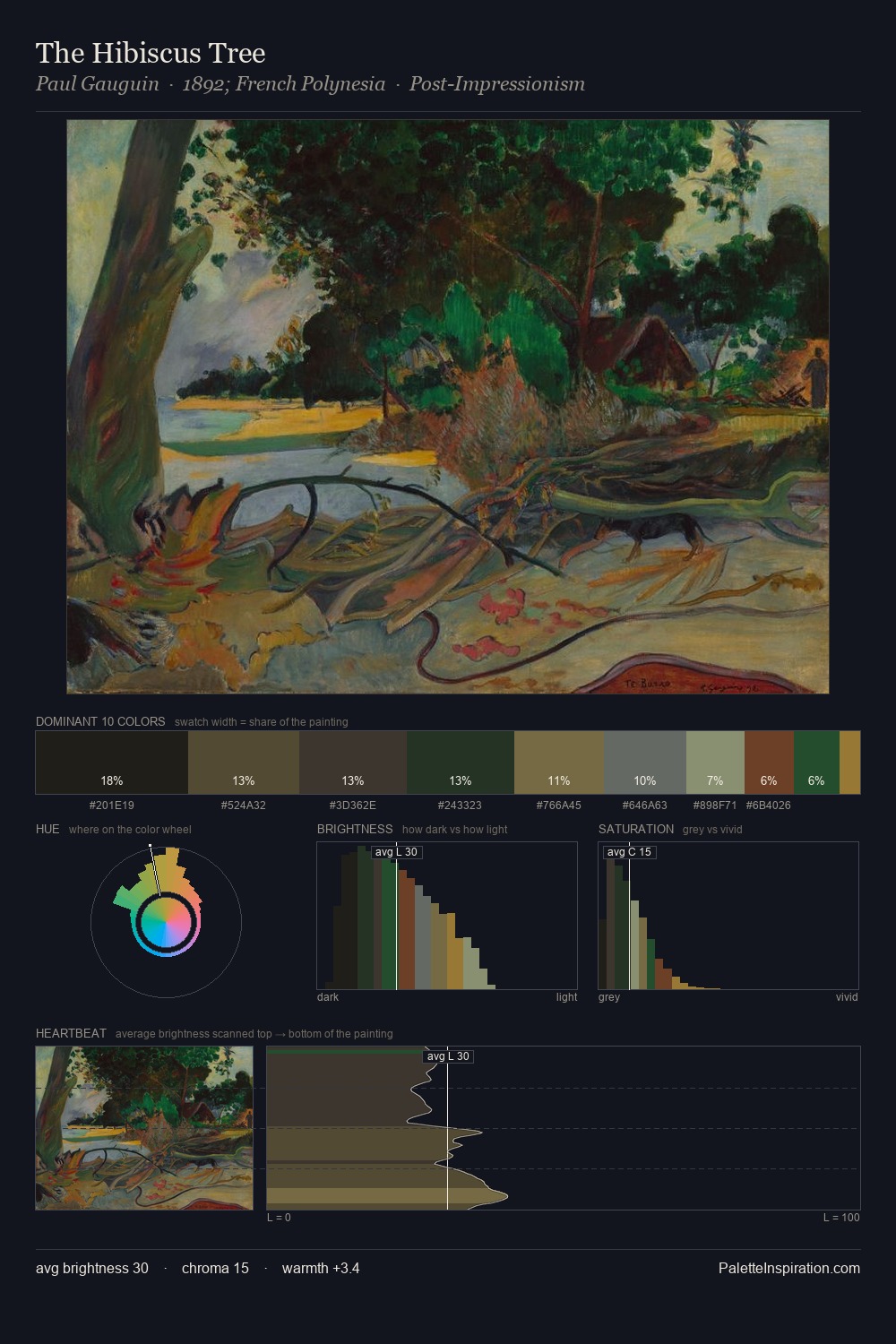Image resolution: width=896 pixels, height=1344 pixels.
Task: Click the brightness histogram chart
Action: [x=447, y=916]
